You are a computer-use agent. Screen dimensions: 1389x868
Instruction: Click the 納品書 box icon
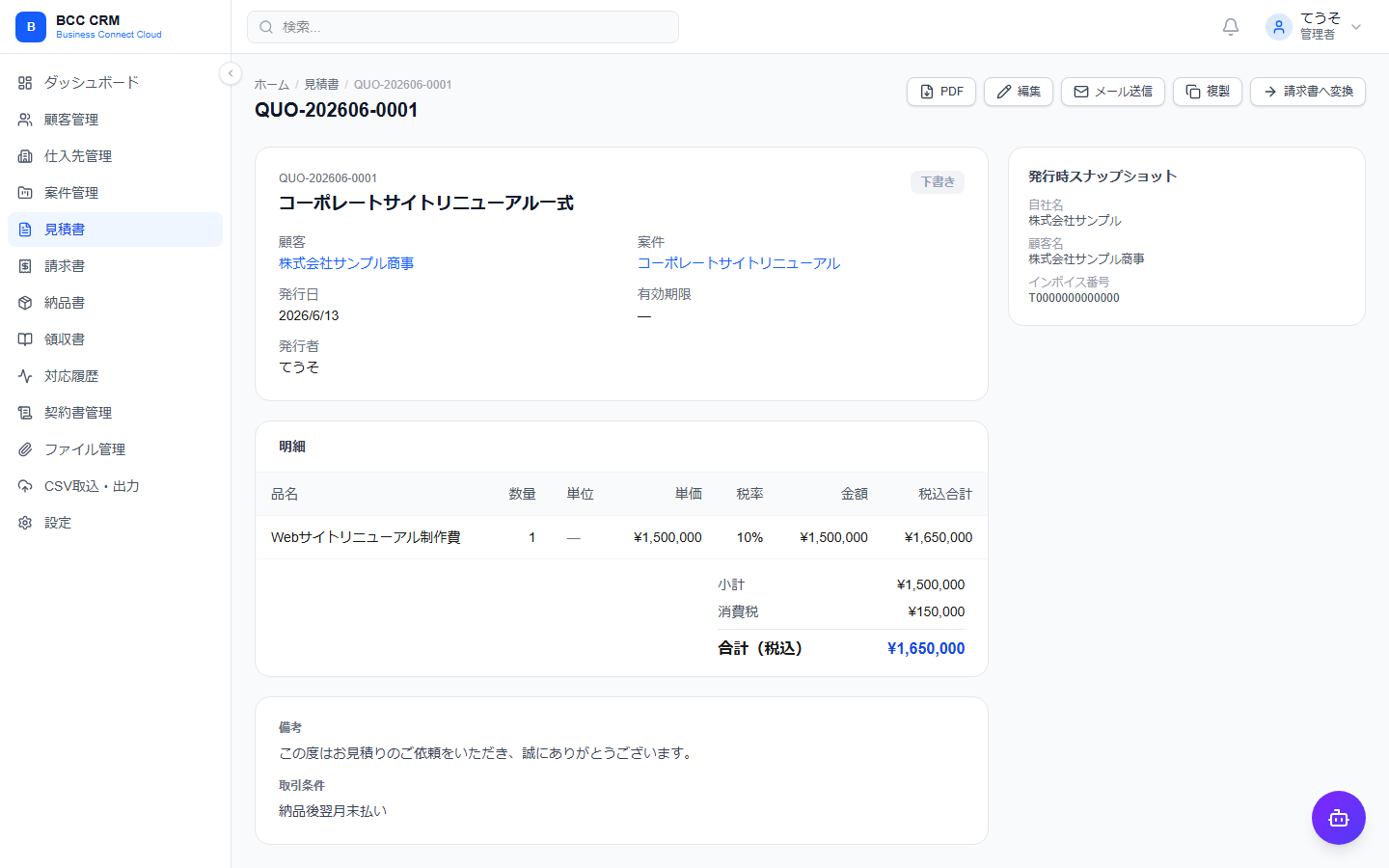25,303
